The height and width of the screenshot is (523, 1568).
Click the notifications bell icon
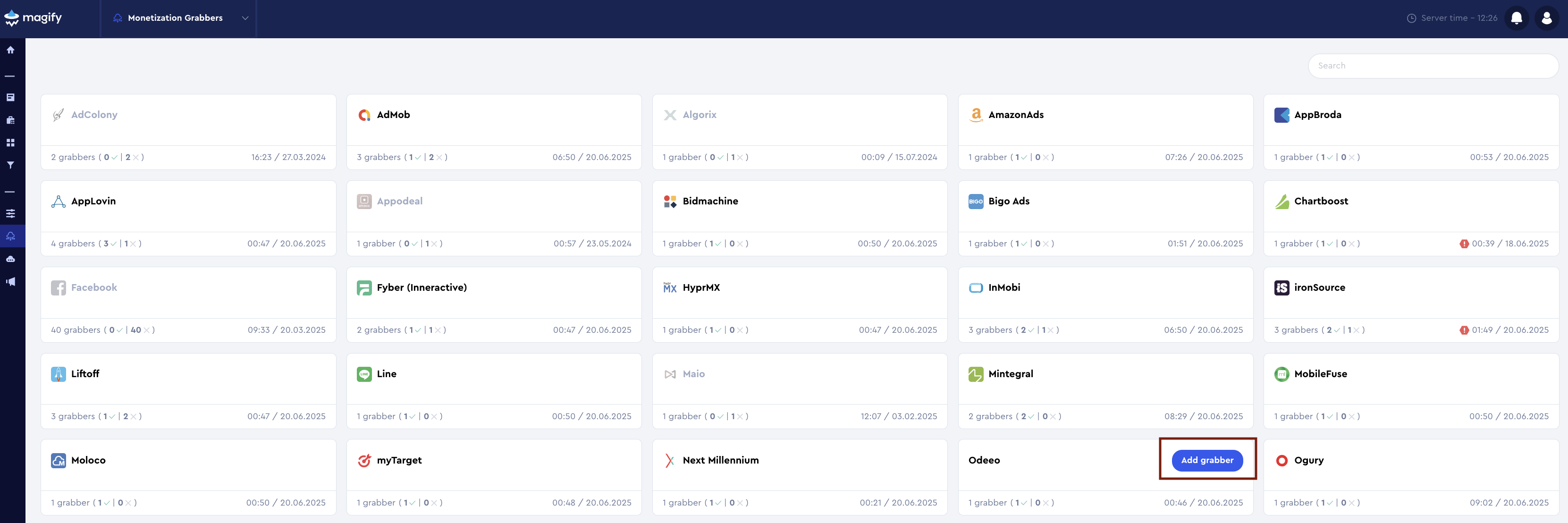pyautogui.click(x=1516, y=18)
